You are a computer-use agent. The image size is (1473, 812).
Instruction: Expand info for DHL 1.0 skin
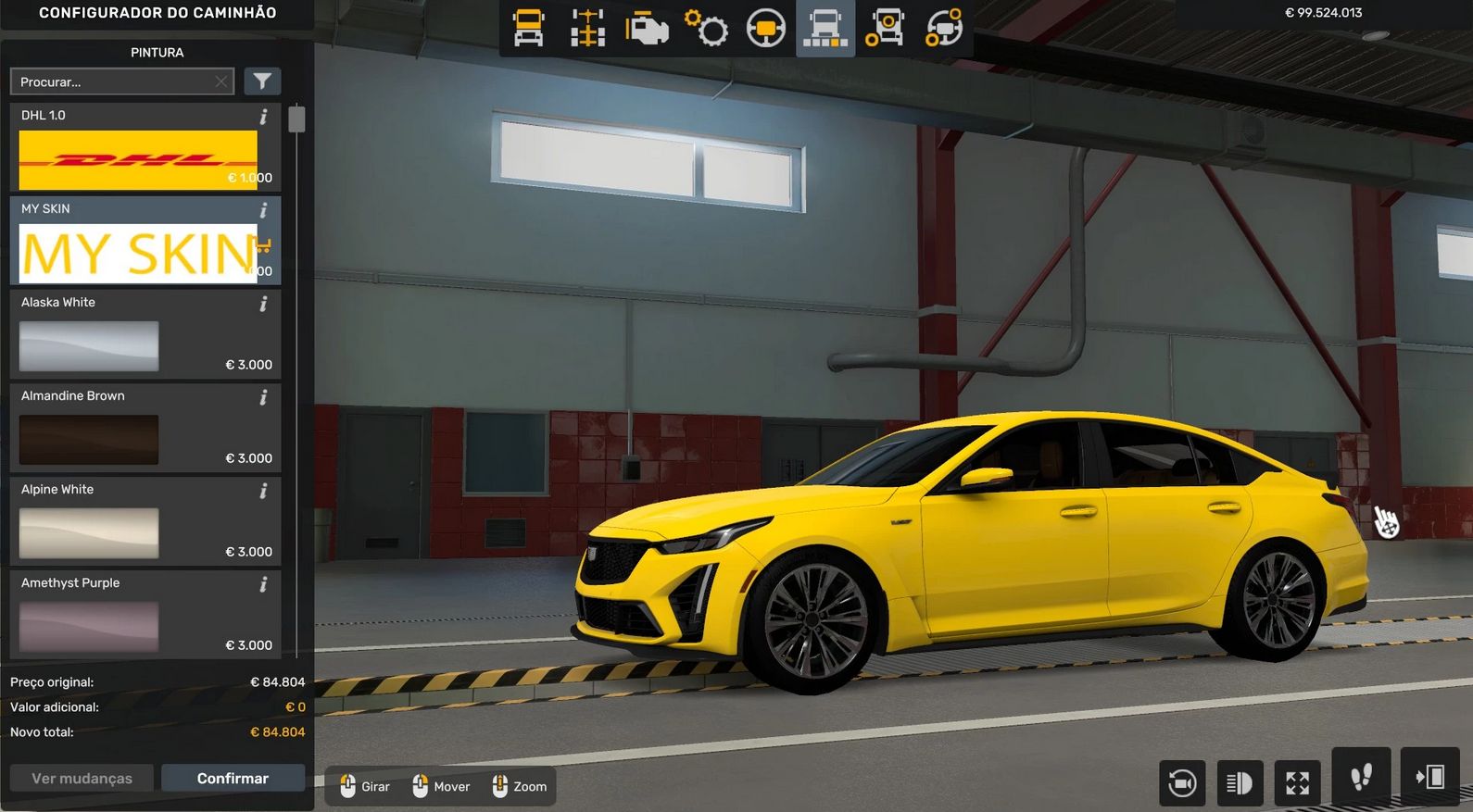(263, 117)
